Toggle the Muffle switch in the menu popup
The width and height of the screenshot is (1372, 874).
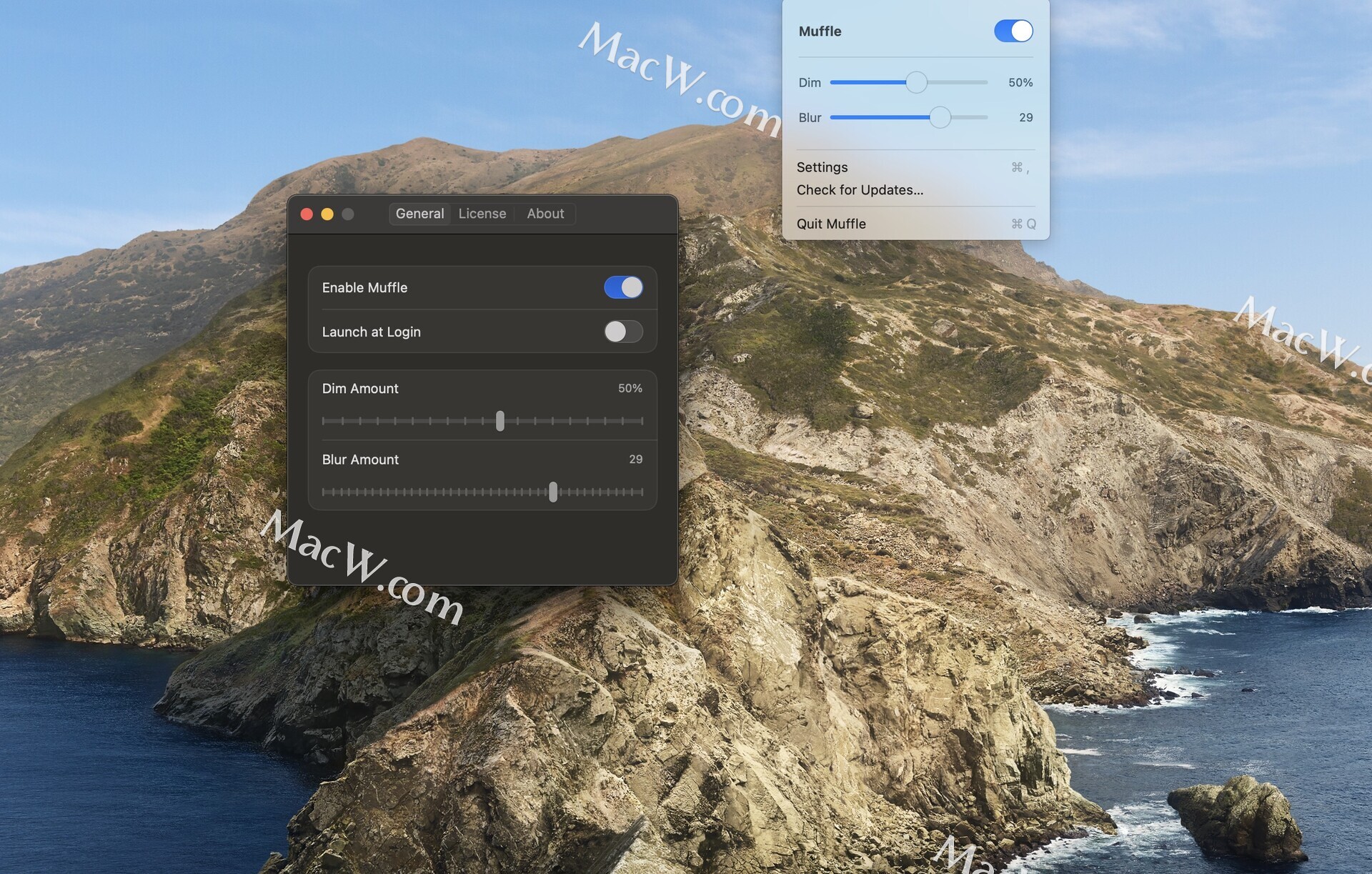coord(1013,31)
